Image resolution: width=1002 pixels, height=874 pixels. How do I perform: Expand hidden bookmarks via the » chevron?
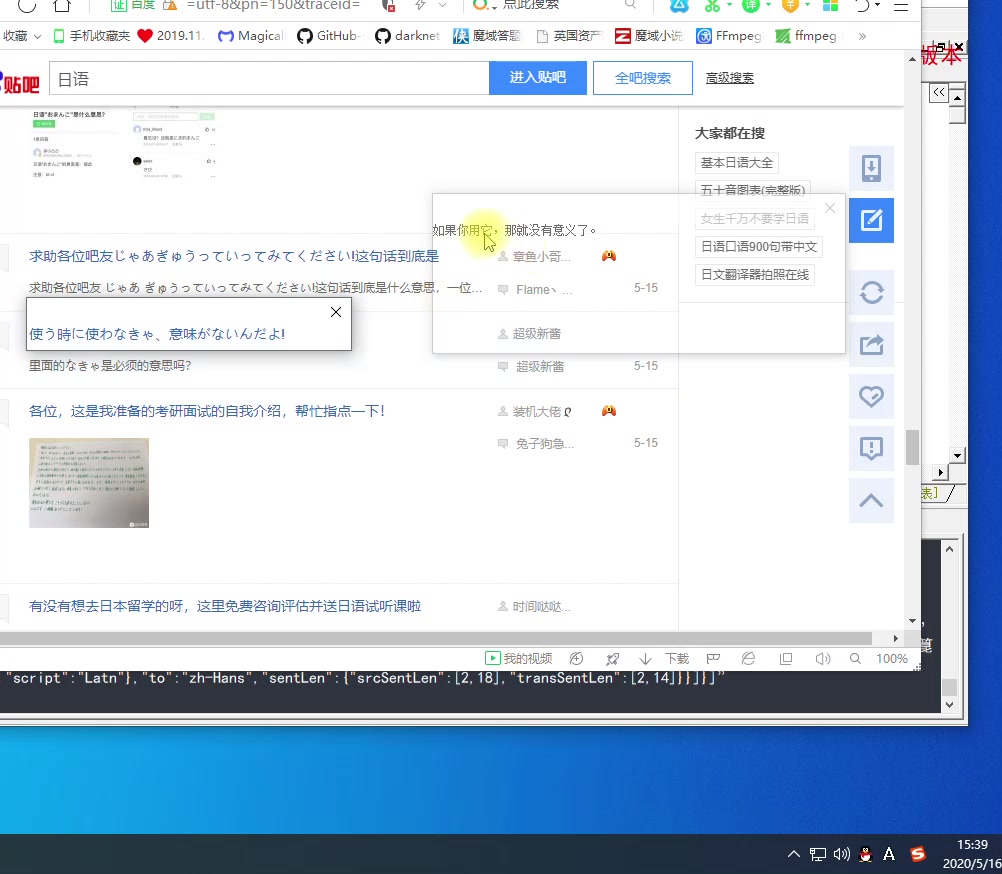tap(860, 35)
